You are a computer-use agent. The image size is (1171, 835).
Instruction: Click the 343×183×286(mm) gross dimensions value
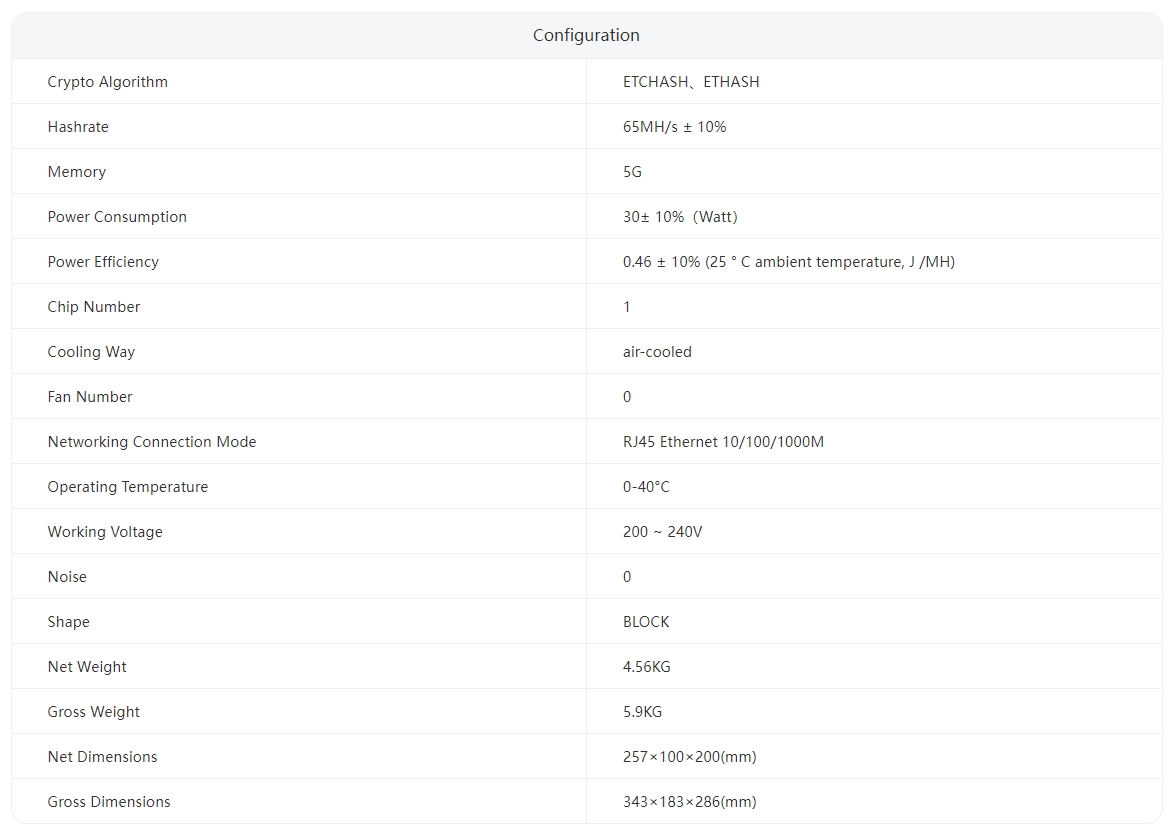(x=689, y=802)
